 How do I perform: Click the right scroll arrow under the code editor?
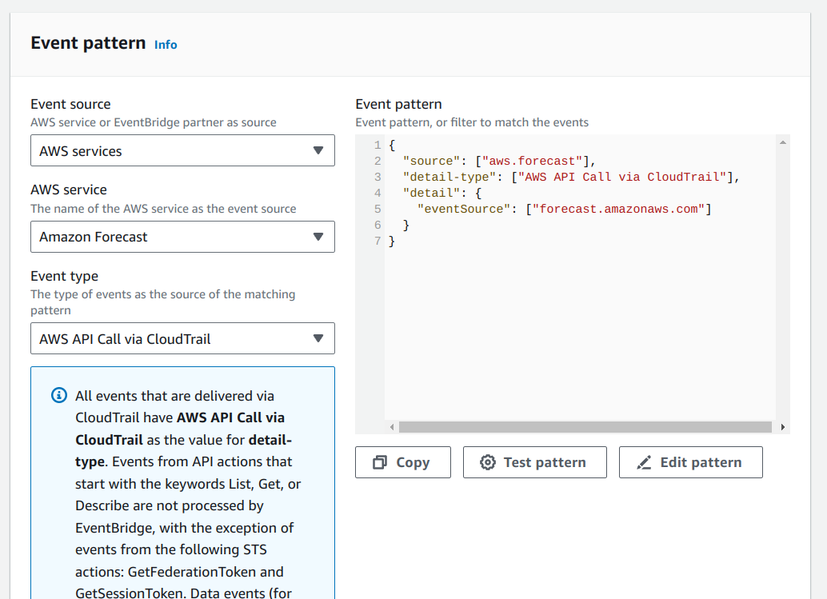(782, 427)
